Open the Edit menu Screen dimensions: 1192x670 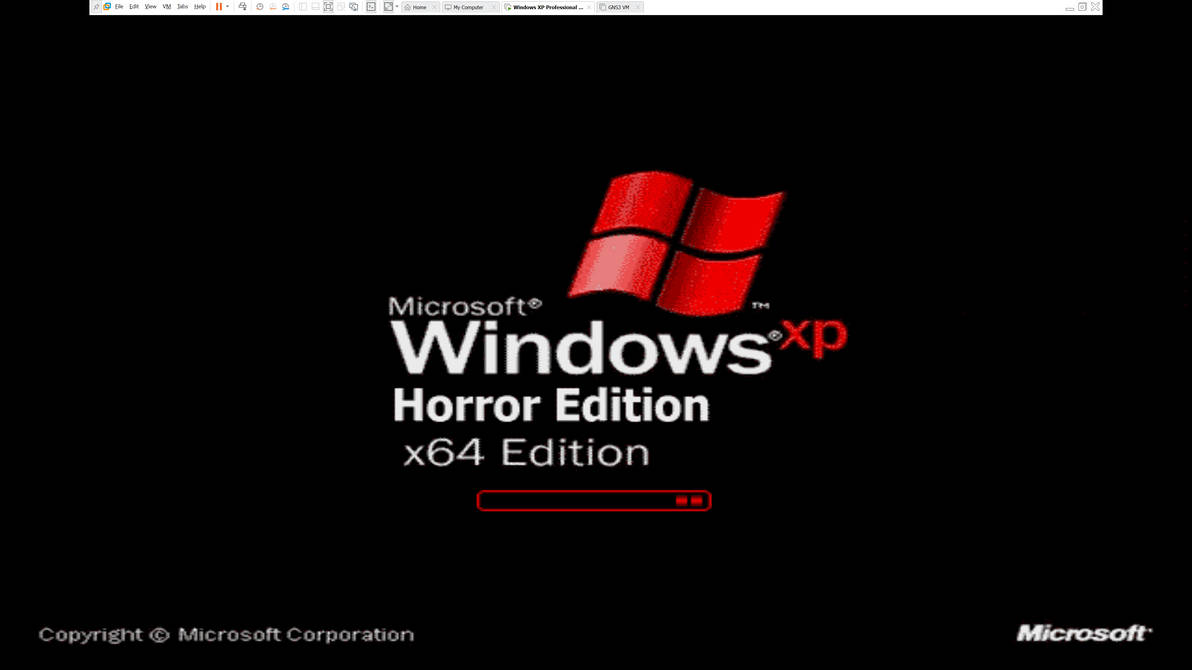[134, 7]
